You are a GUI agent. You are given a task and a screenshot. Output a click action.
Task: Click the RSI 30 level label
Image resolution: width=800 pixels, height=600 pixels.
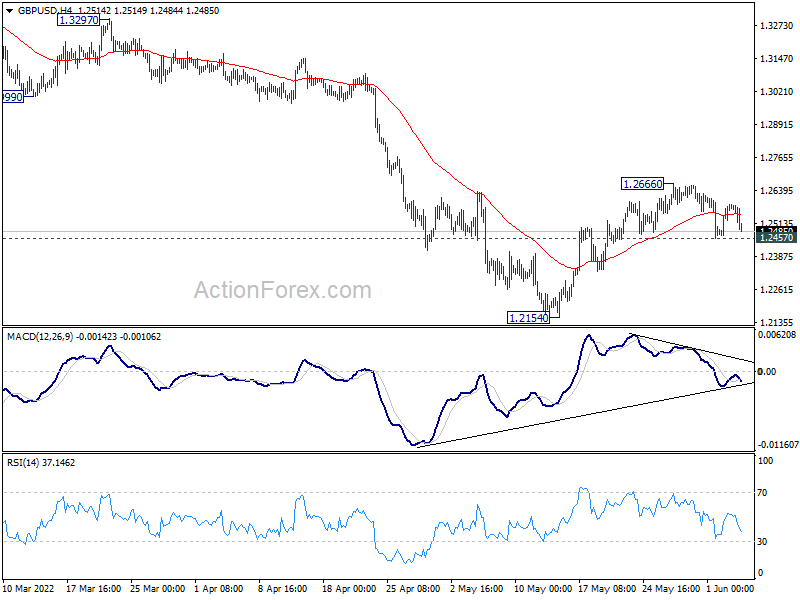762,542
